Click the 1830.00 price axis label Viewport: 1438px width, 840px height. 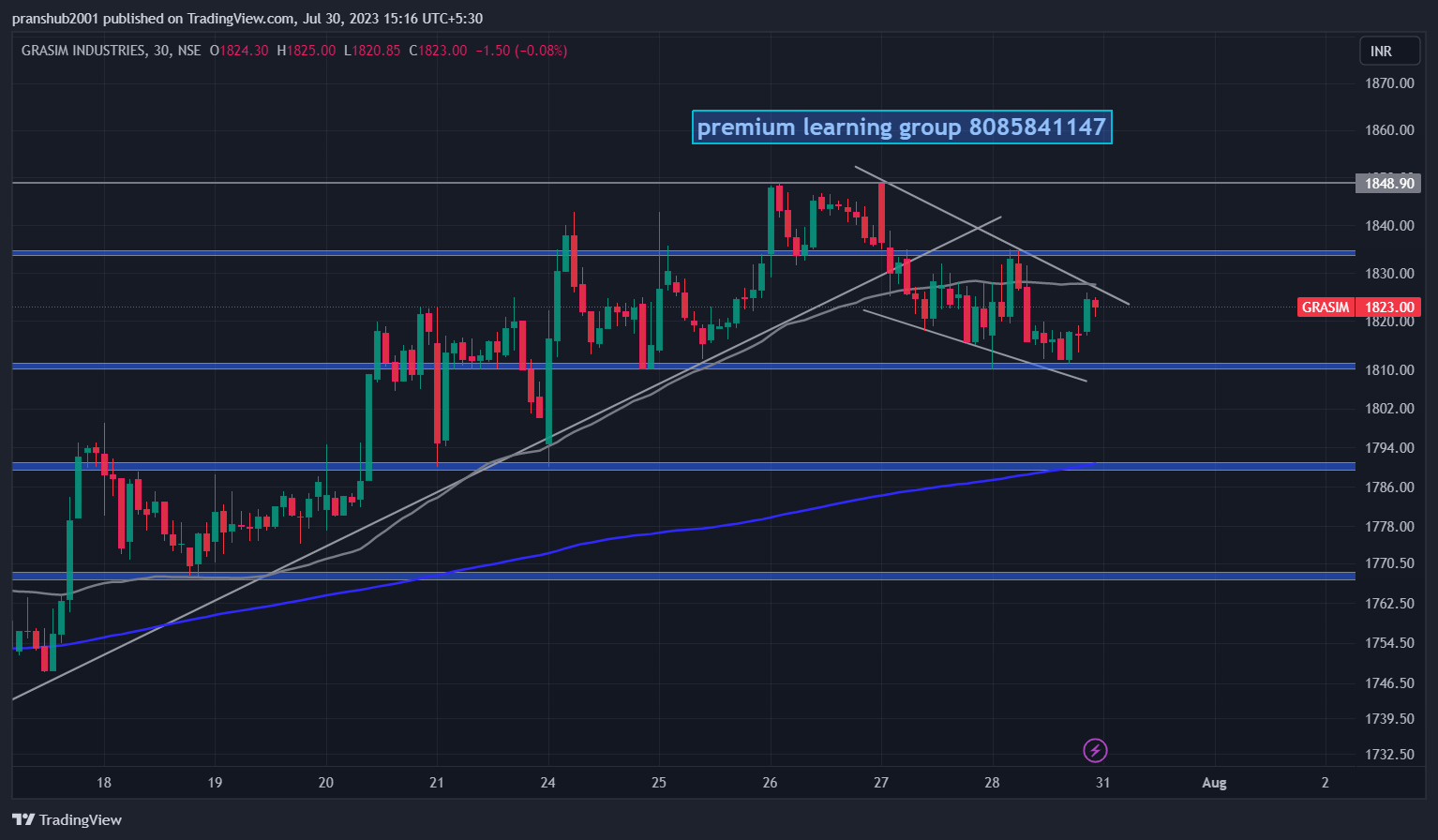(x=1389, y=273)
